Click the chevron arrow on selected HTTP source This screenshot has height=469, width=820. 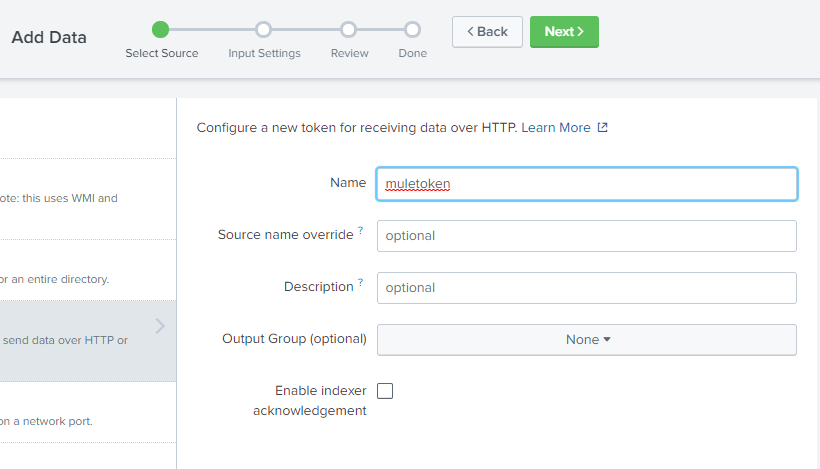tap(160, 326)
